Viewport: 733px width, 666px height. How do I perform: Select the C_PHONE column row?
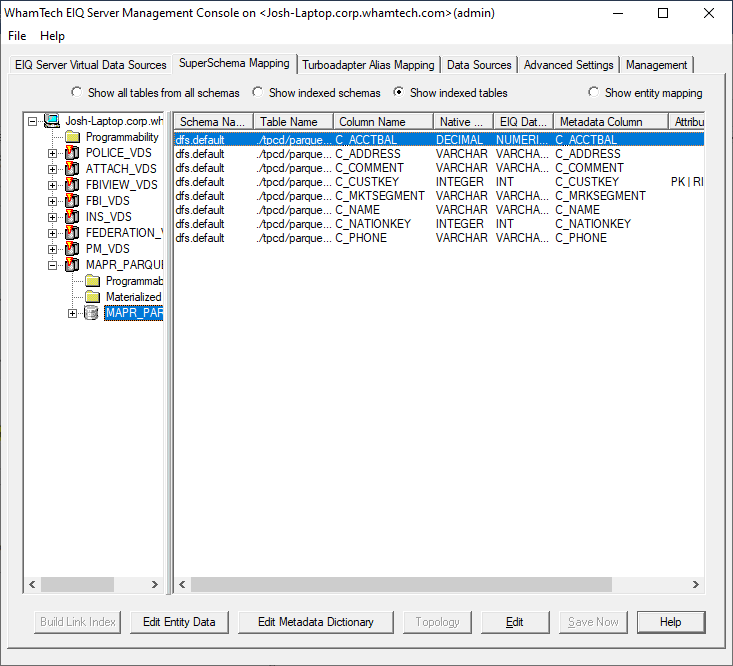tap(439, 238)
